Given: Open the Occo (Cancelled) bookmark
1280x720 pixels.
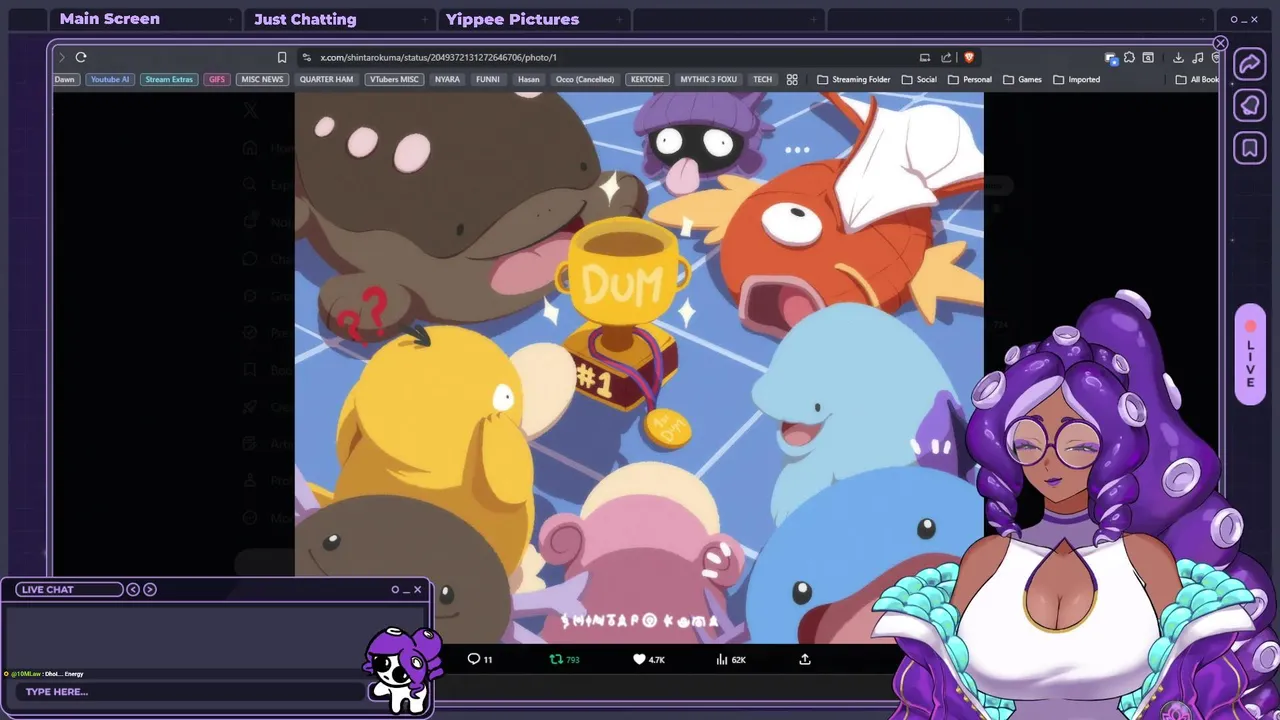Looking at the screenshot, I should click(x=585, y=79).
